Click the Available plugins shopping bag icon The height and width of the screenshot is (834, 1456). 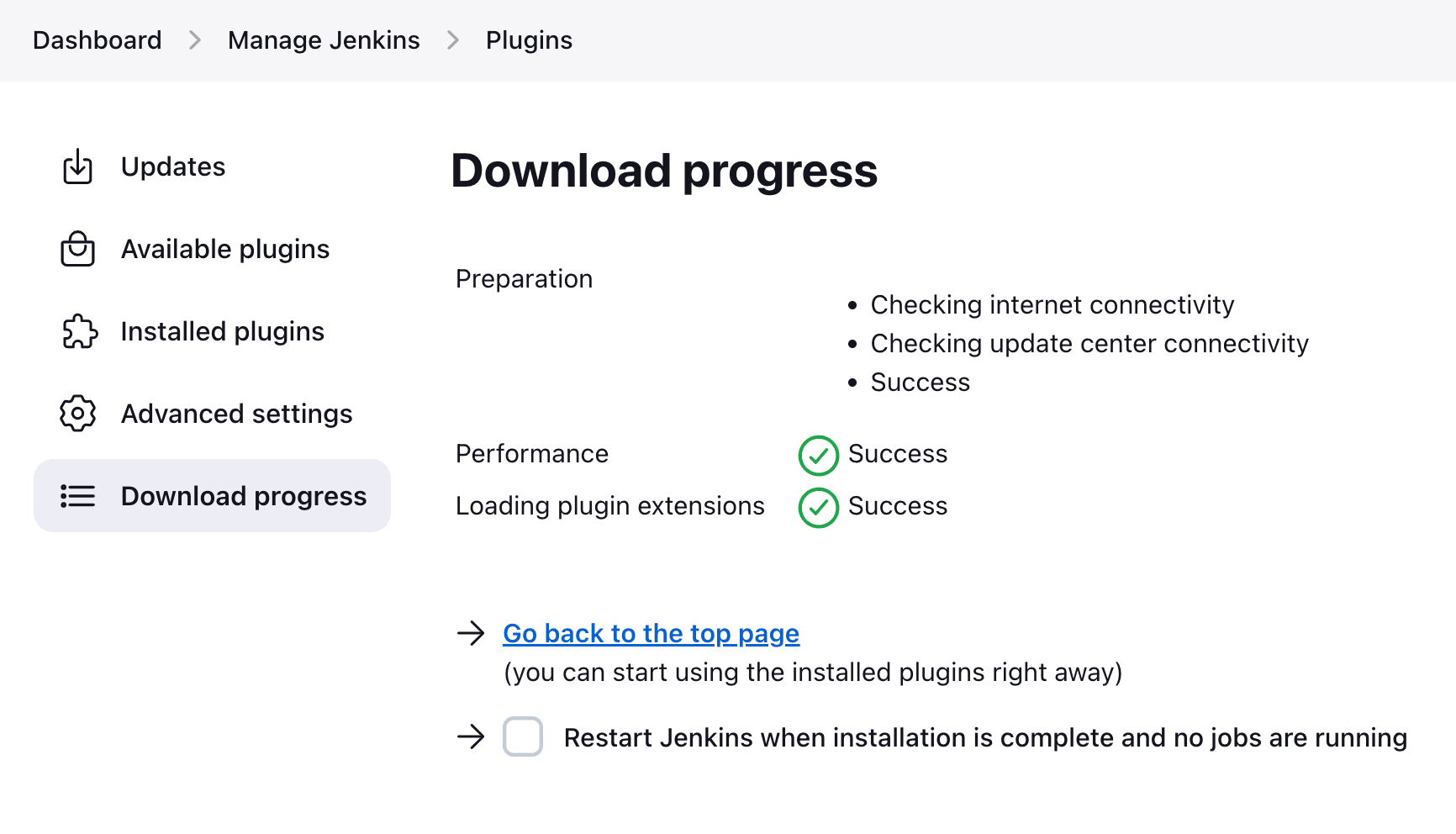click(x=77, y=249)
